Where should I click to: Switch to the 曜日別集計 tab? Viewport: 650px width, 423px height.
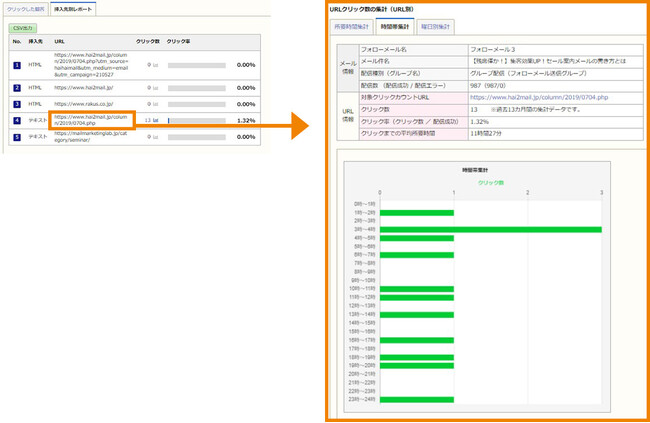(x=435, y=27)
